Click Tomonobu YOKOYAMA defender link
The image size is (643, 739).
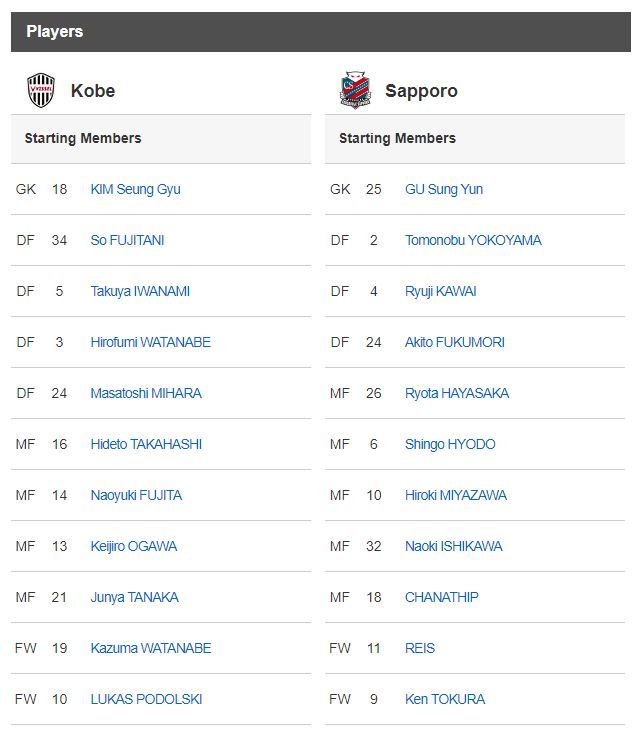tap(473, 240)
